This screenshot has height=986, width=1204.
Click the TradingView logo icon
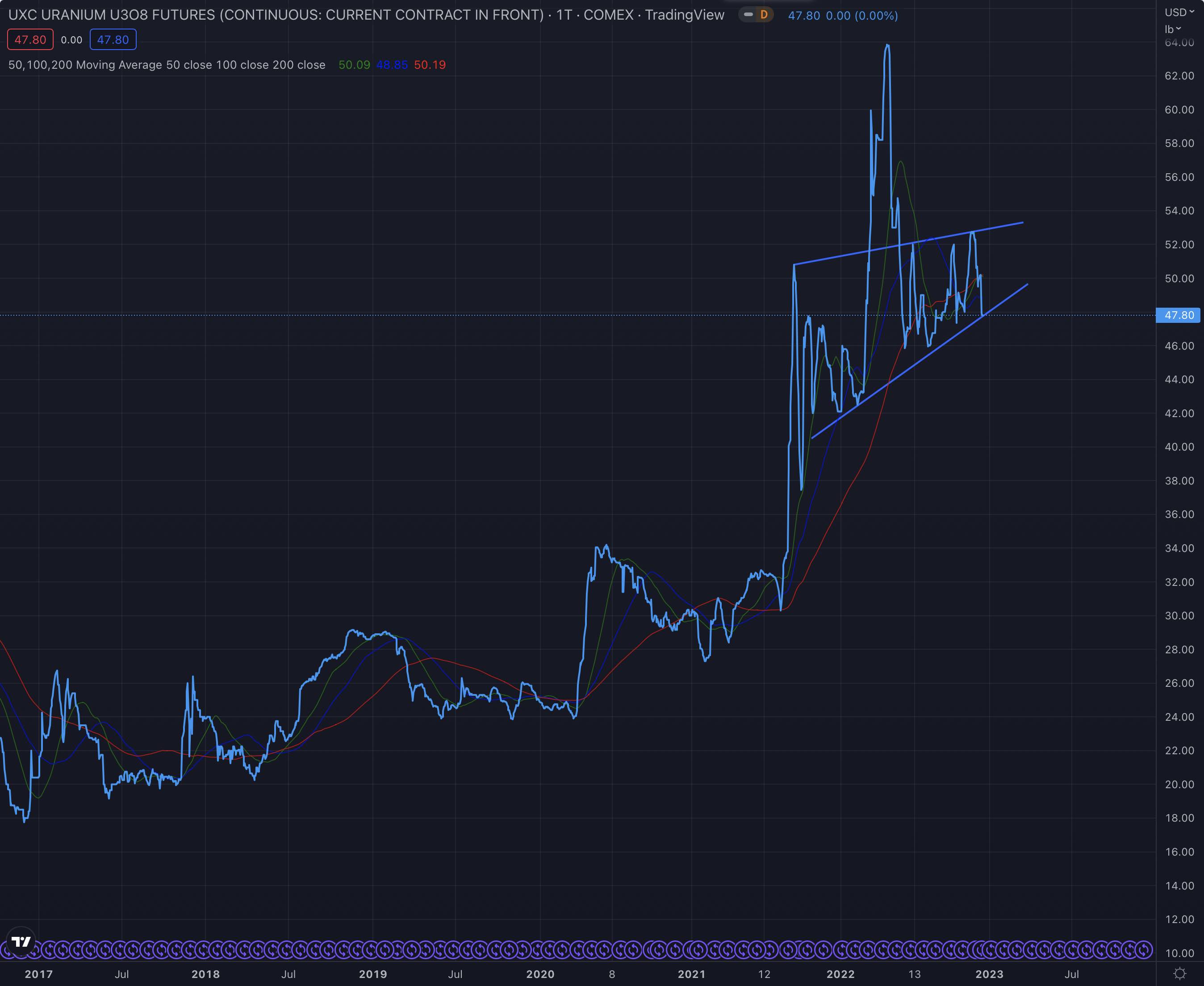(21, 942)
